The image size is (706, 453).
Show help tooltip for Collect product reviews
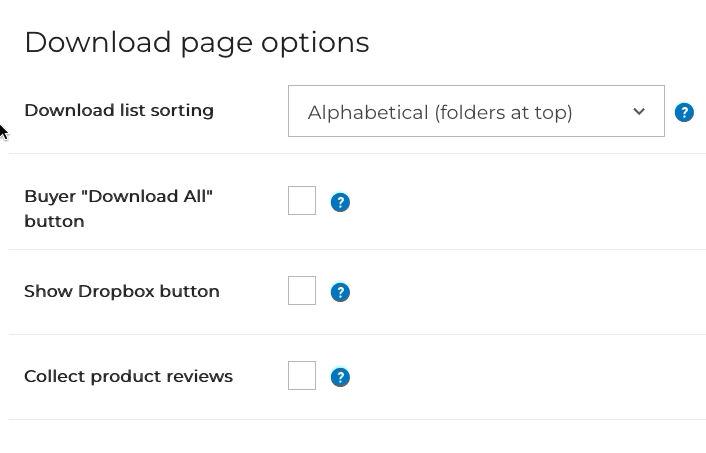pos(340,377)
